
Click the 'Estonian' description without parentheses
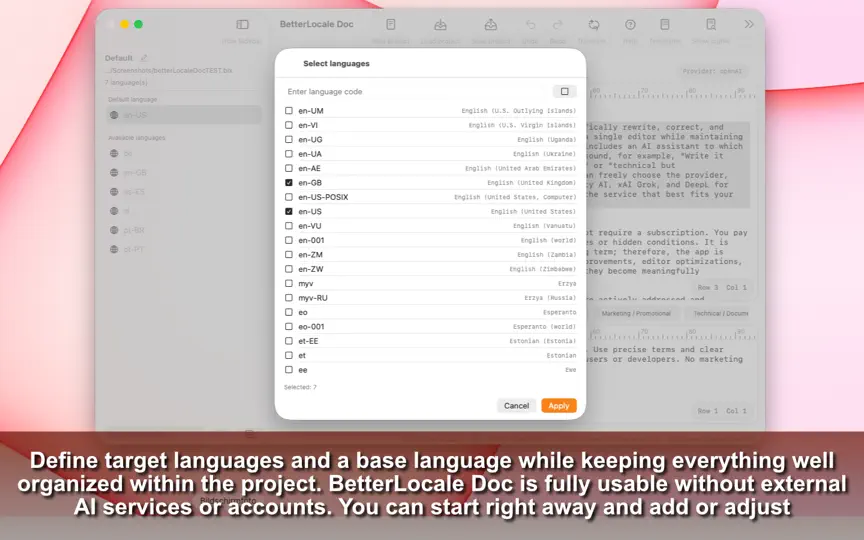tap(561, 355)
